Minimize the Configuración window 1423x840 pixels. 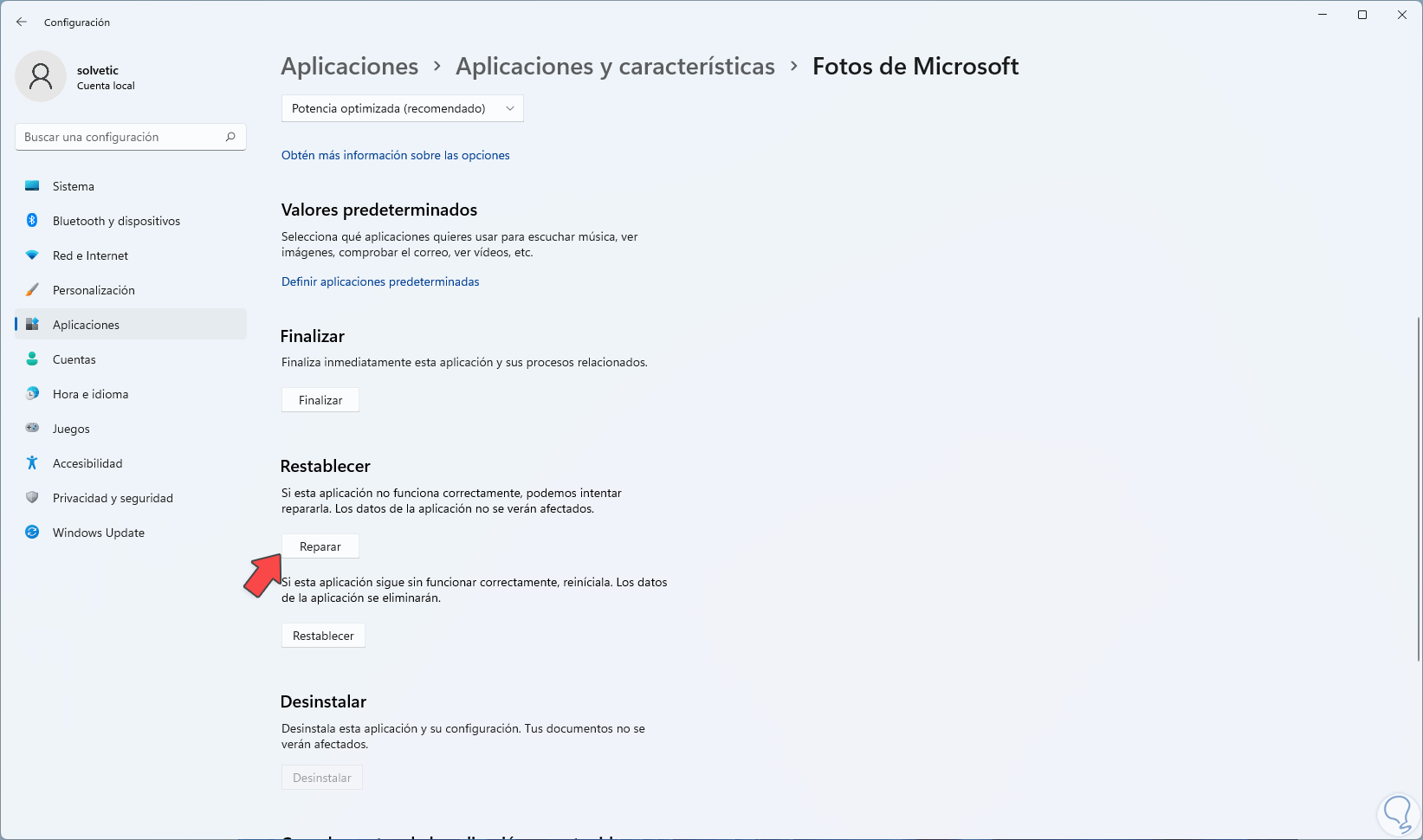[x=1323, y=15]
